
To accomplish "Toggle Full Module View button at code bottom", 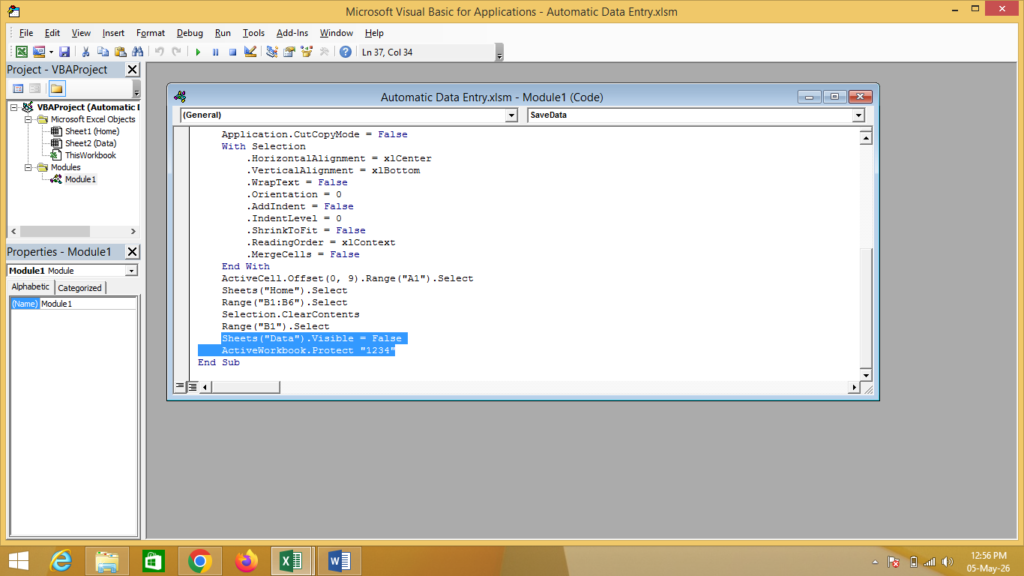I will pyautogui.click(x=193, y=387).
